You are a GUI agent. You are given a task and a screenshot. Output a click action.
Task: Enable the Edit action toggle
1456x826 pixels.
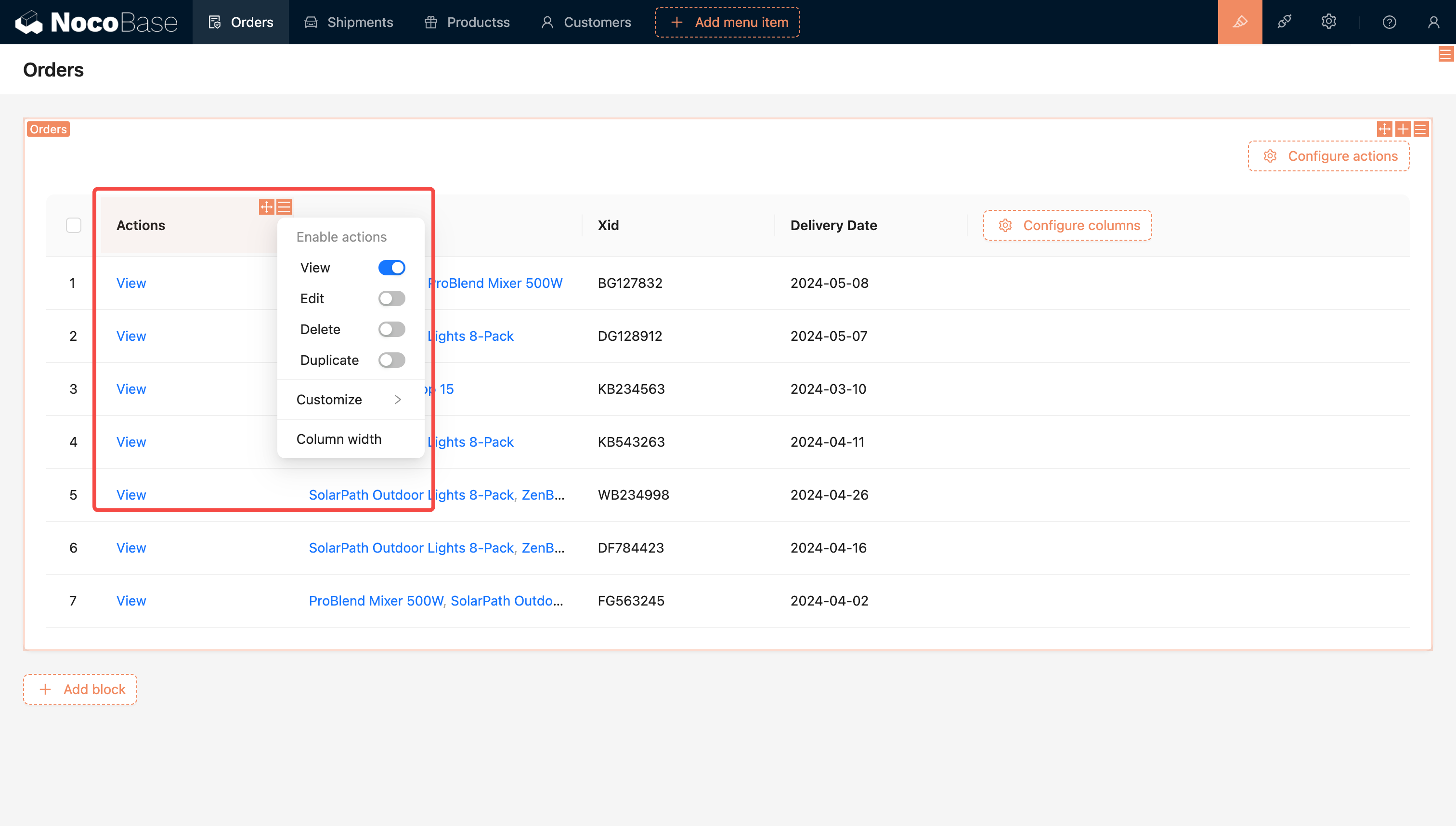click(x=391, y=298)
